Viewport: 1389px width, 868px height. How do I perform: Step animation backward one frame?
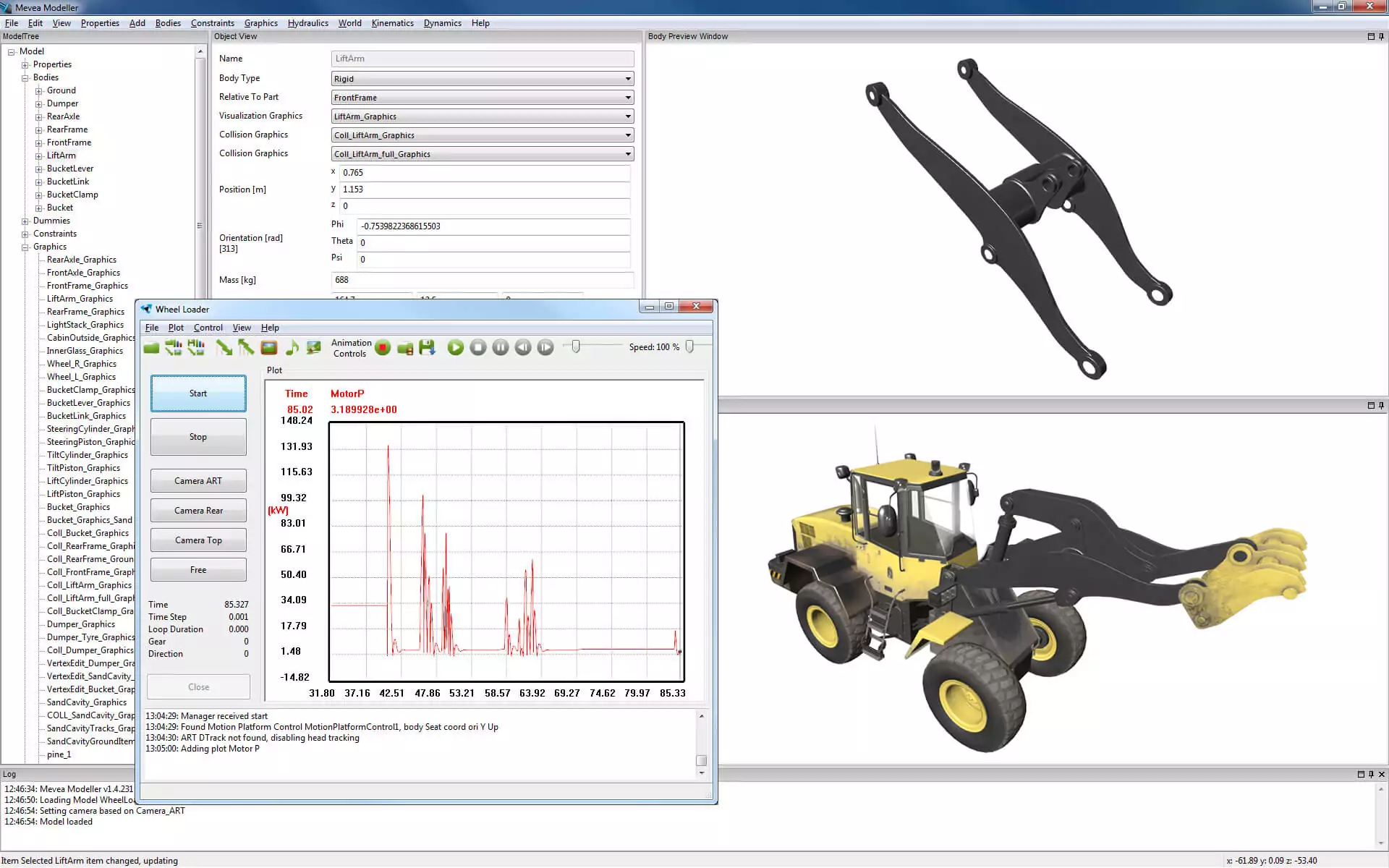[x=522, y=348]
